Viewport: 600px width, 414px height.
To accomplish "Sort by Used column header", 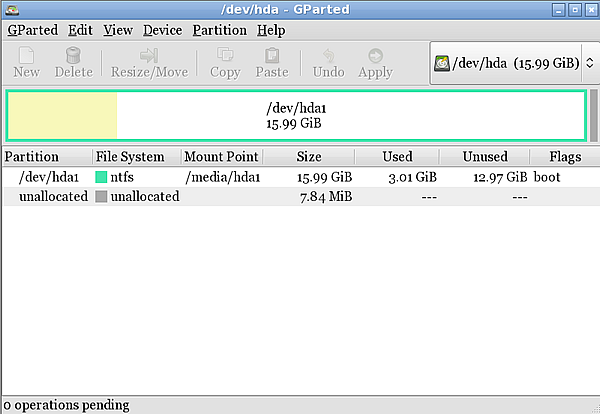I will point(397,156).
